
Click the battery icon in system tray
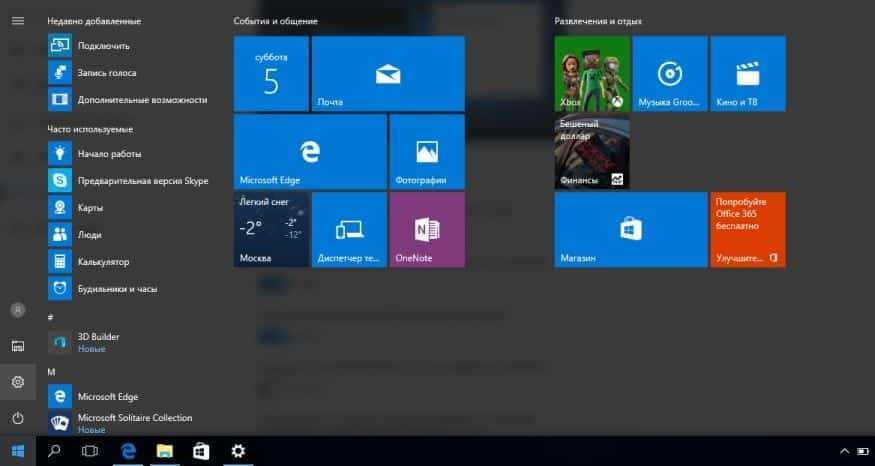863,451
